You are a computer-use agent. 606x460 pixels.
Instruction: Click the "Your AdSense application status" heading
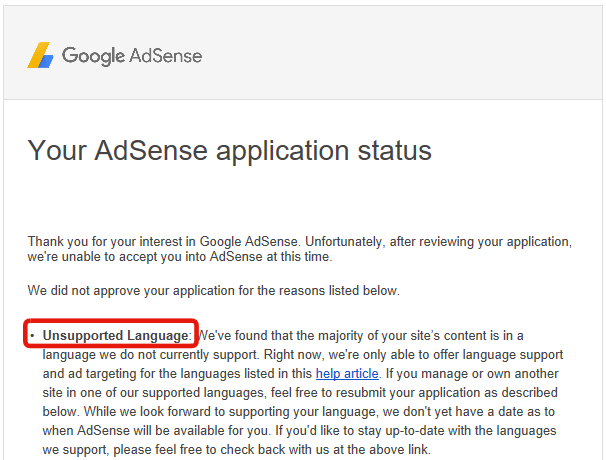[229, 151]
